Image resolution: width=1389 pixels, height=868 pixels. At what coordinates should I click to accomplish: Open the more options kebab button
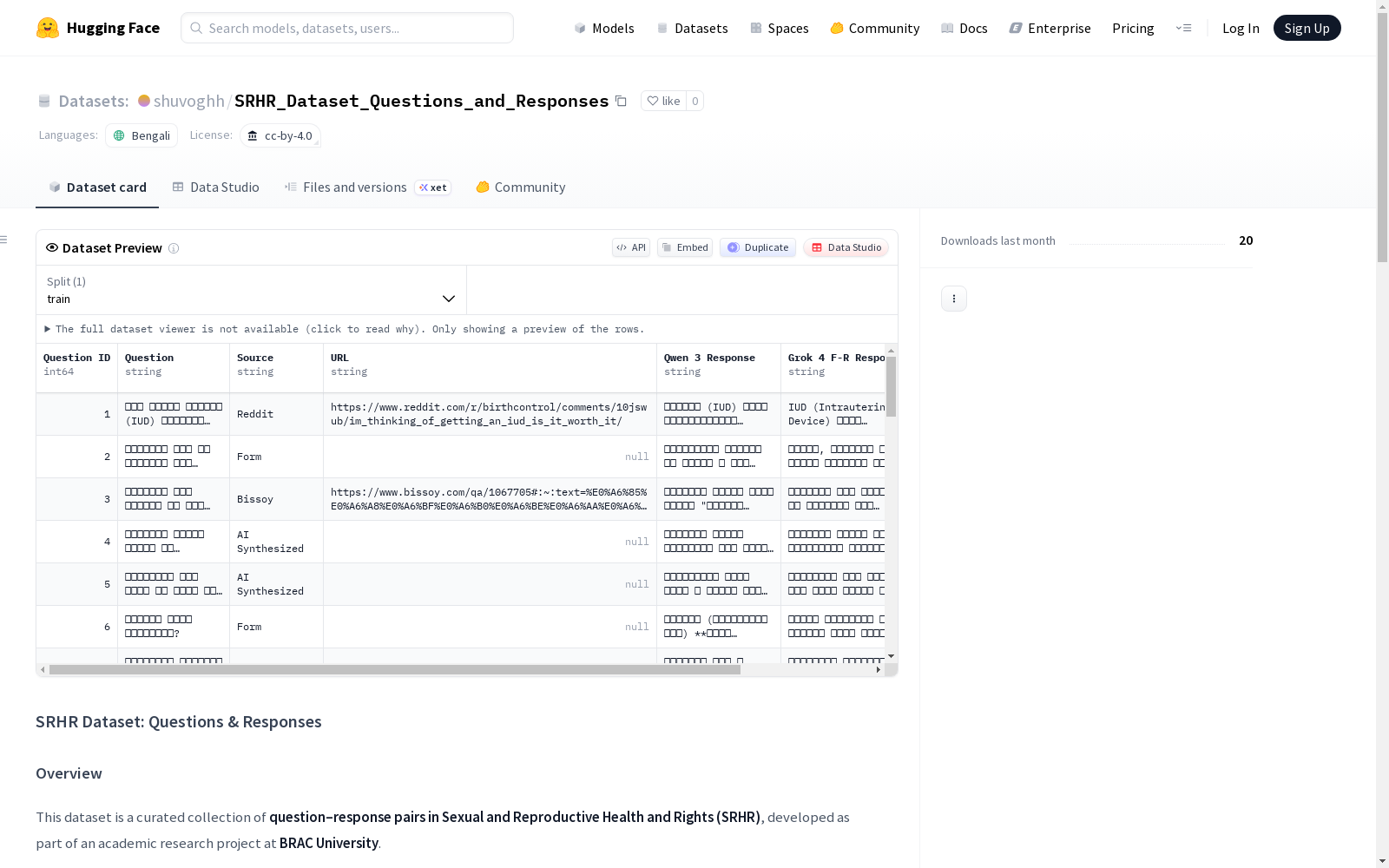[x=954, y=299]
